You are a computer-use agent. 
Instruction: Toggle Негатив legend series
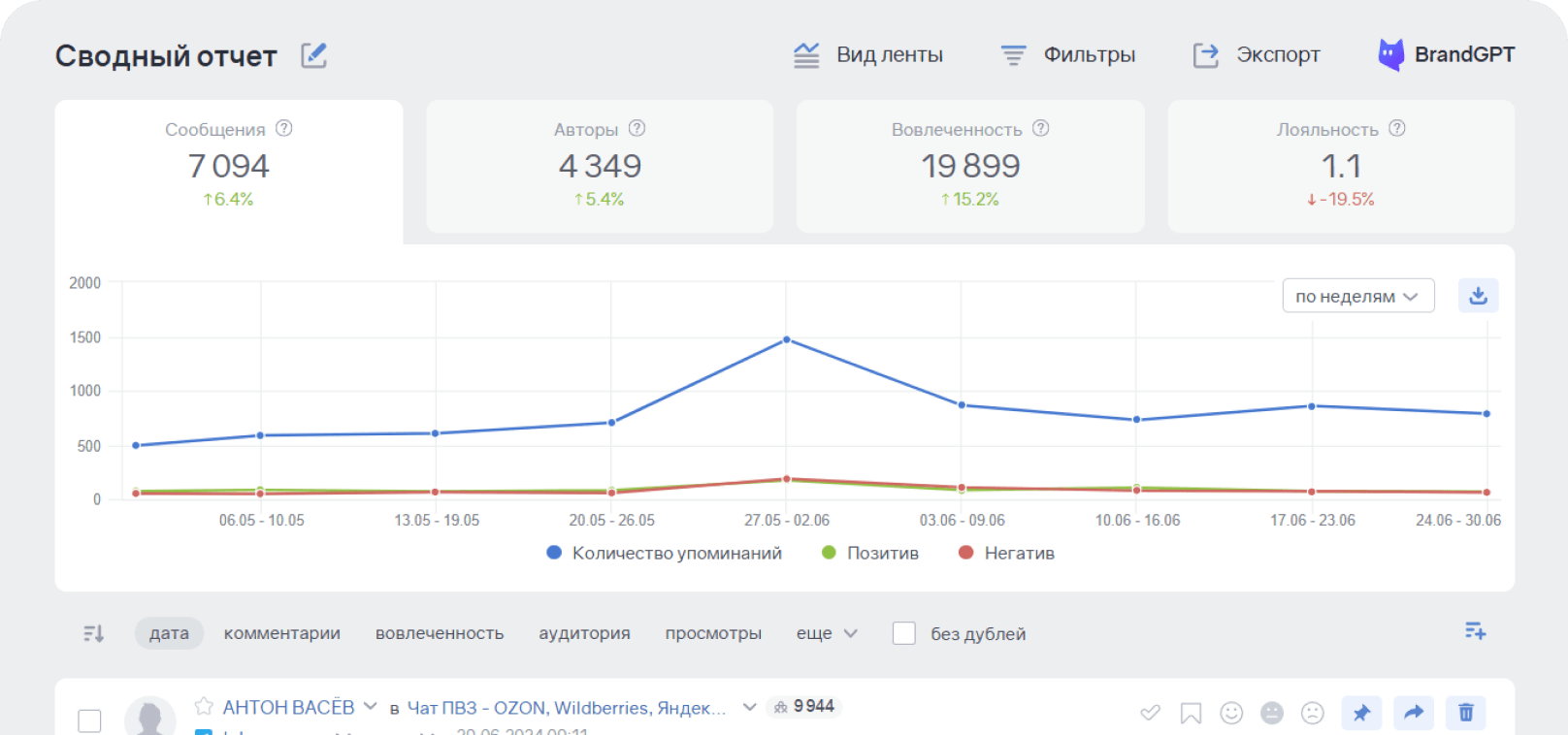coord(1006,553)
